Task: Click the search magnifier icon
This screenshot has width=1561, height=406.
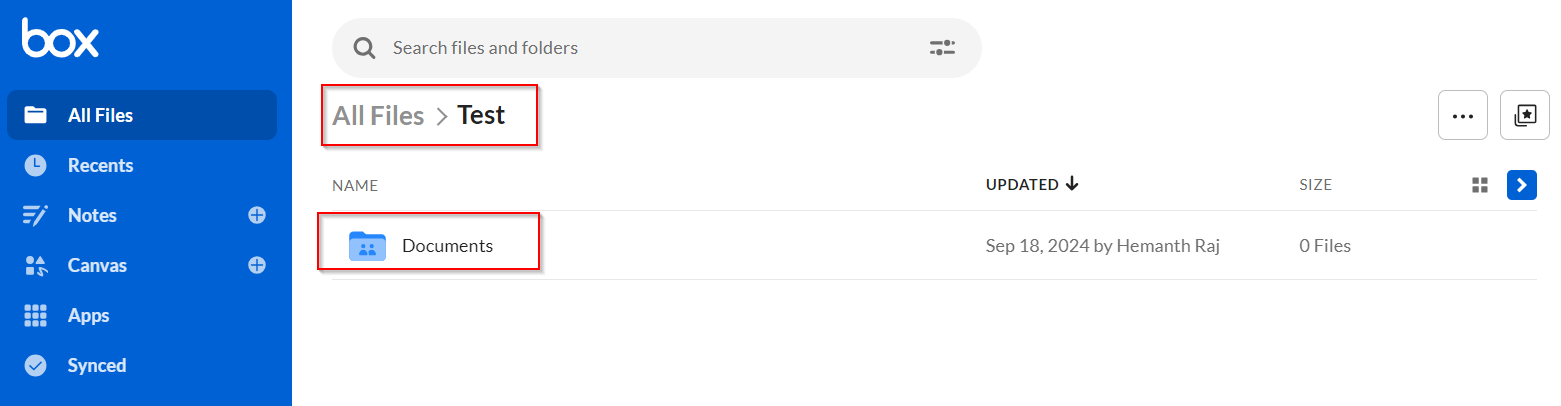Action: pos(364,48)
